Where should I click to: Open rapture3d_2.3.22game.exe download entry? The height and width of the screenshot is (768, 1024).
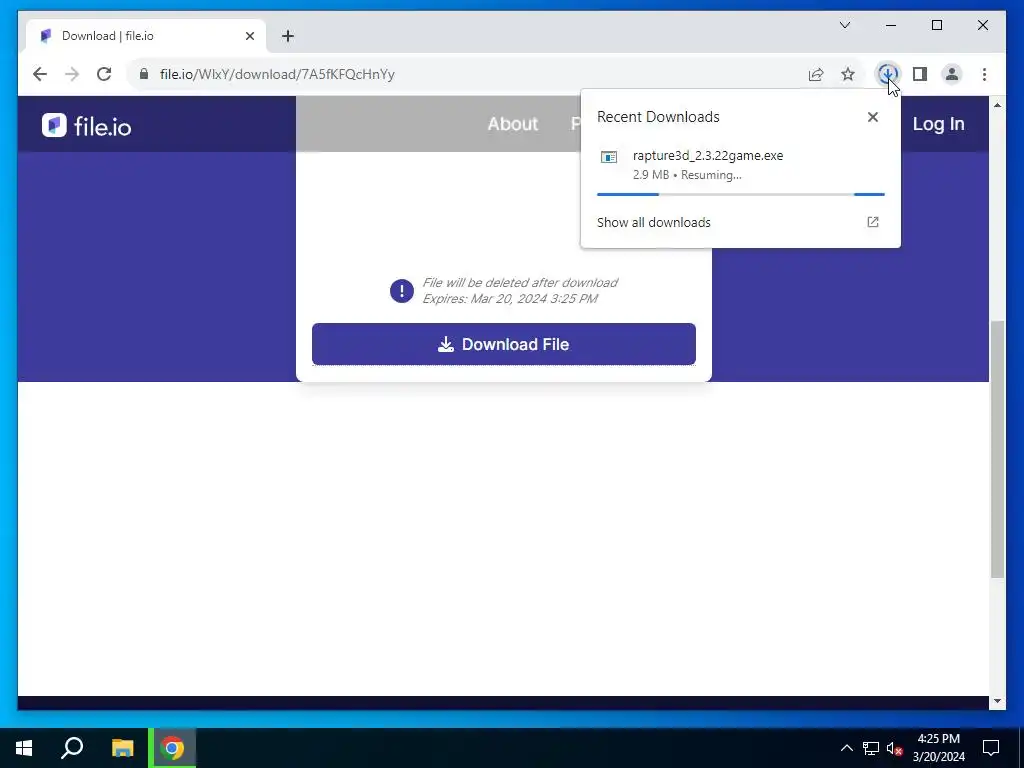point(740,165)
